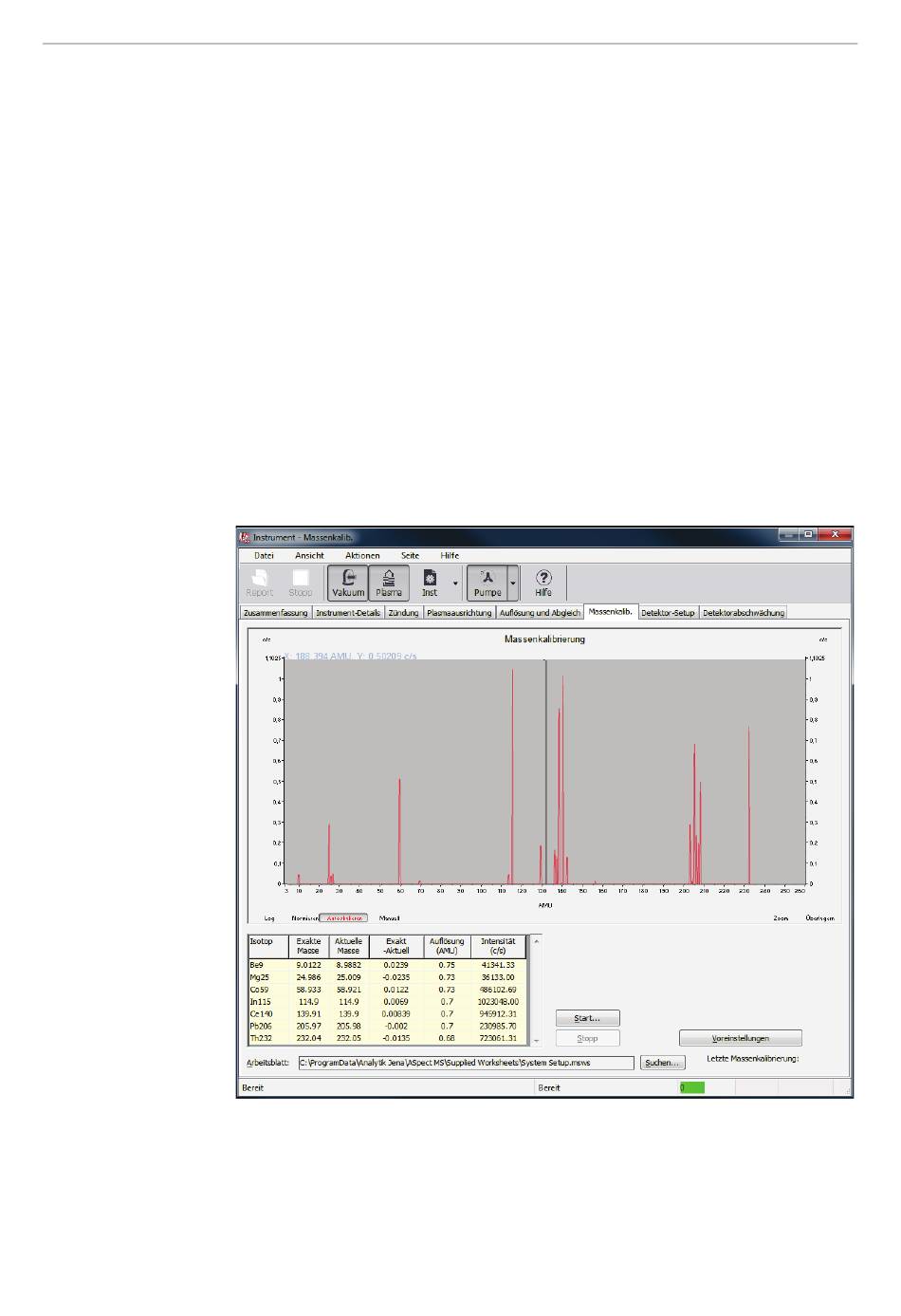901x1316 pixels.
Task: Open Voreinstellungen
Action: [741, 1038]
